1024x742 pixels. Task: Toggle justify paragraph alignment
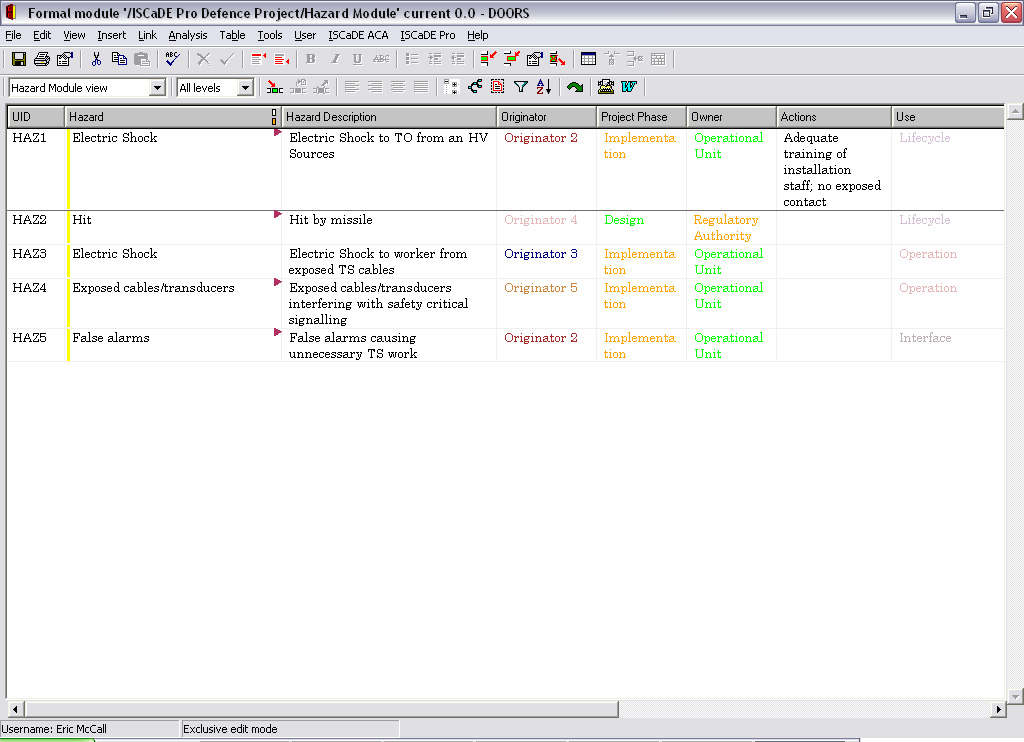click(x=421, y=87)
